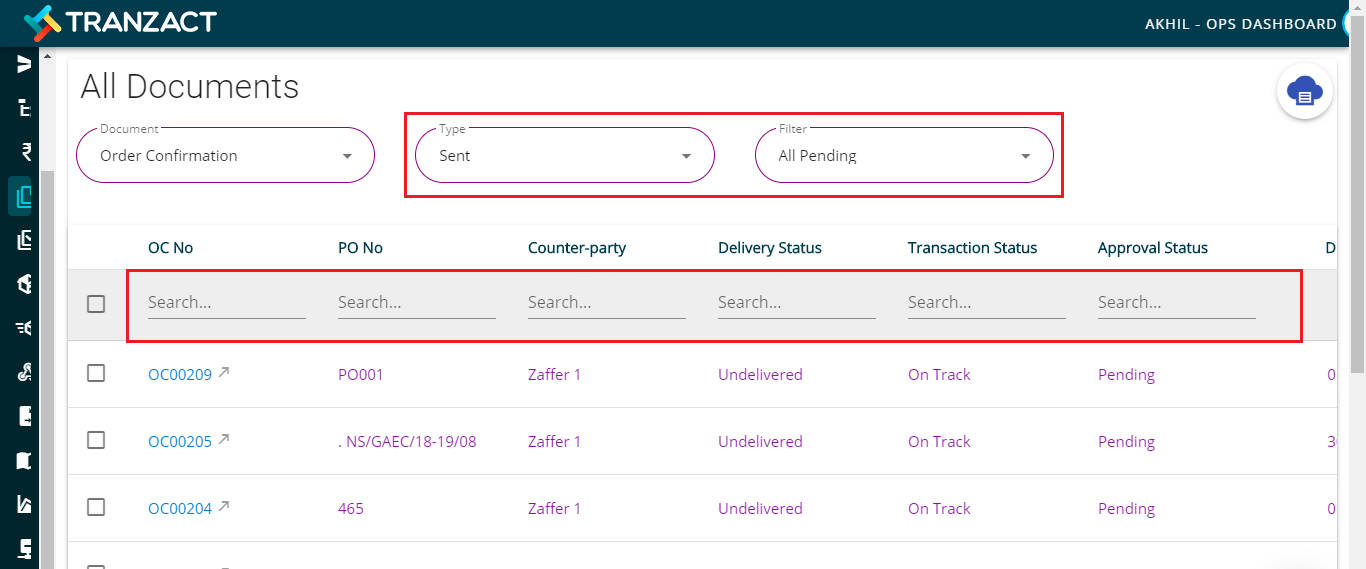1366x569 pixels.
Task: Open the Filter dropdown showing All Pending
Action: pyautogui.click(x=904, y=155)
